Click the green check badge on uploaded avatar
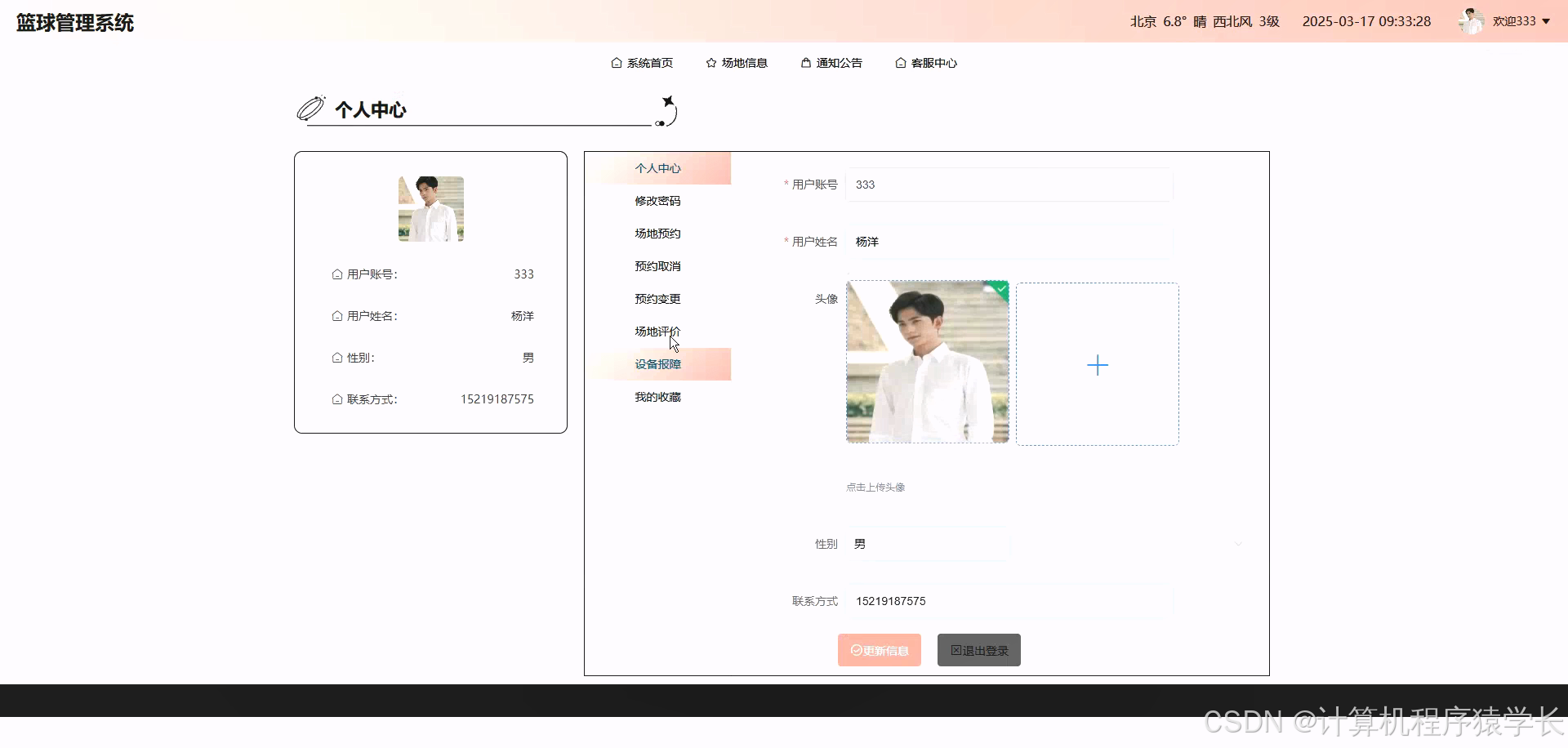The image size is (1568, 748). click(x=1000, y=290)
